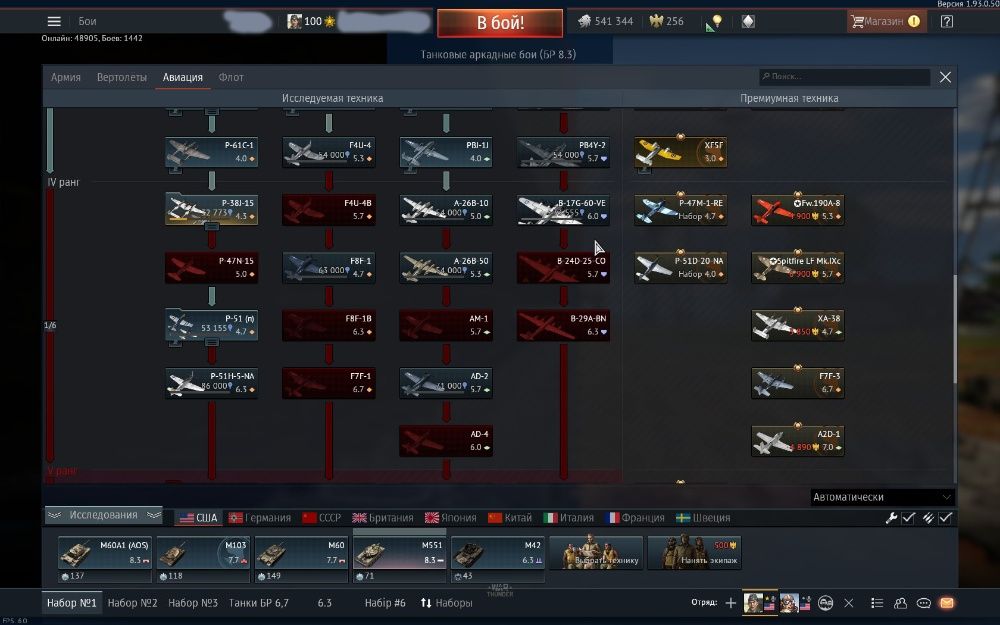Open the help question mark icon
Image resolution: width=1000 pixels, height=625 pixels.
coord(946,22)
